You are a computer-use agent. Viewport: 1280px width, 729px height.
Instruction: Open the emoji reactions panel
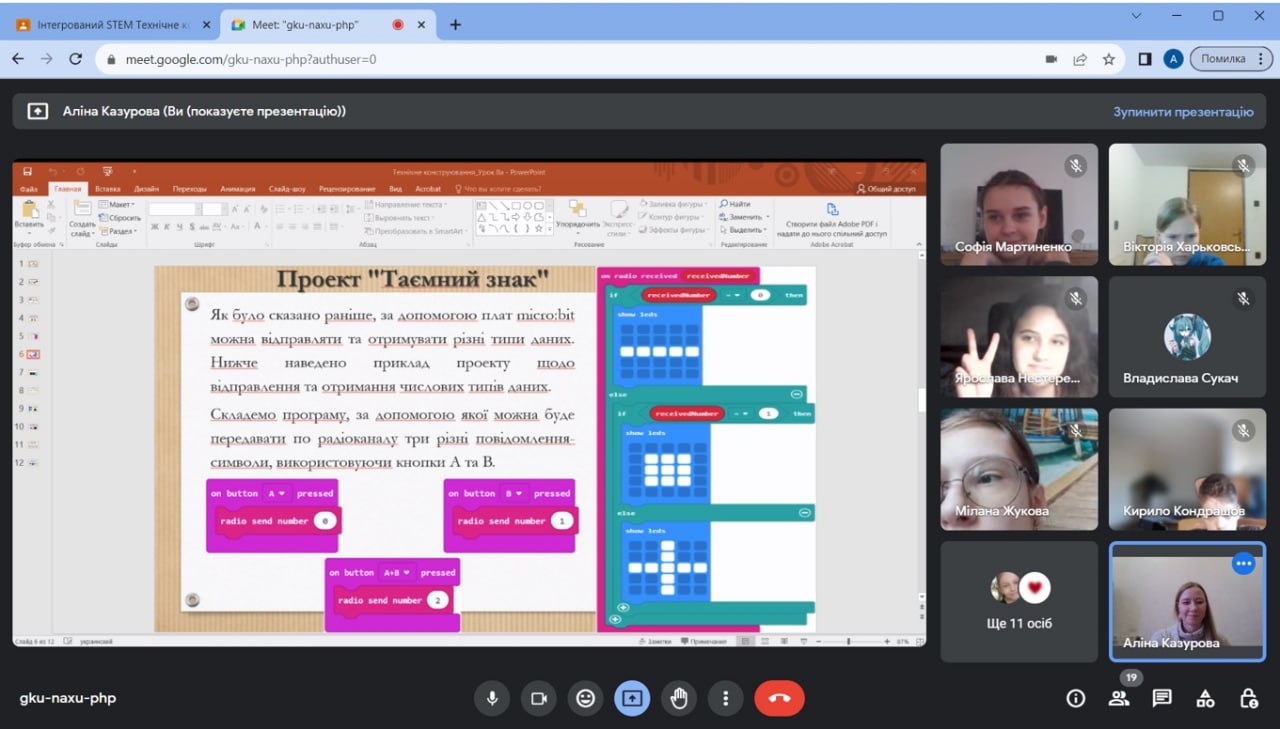click(x=585, y=698)
